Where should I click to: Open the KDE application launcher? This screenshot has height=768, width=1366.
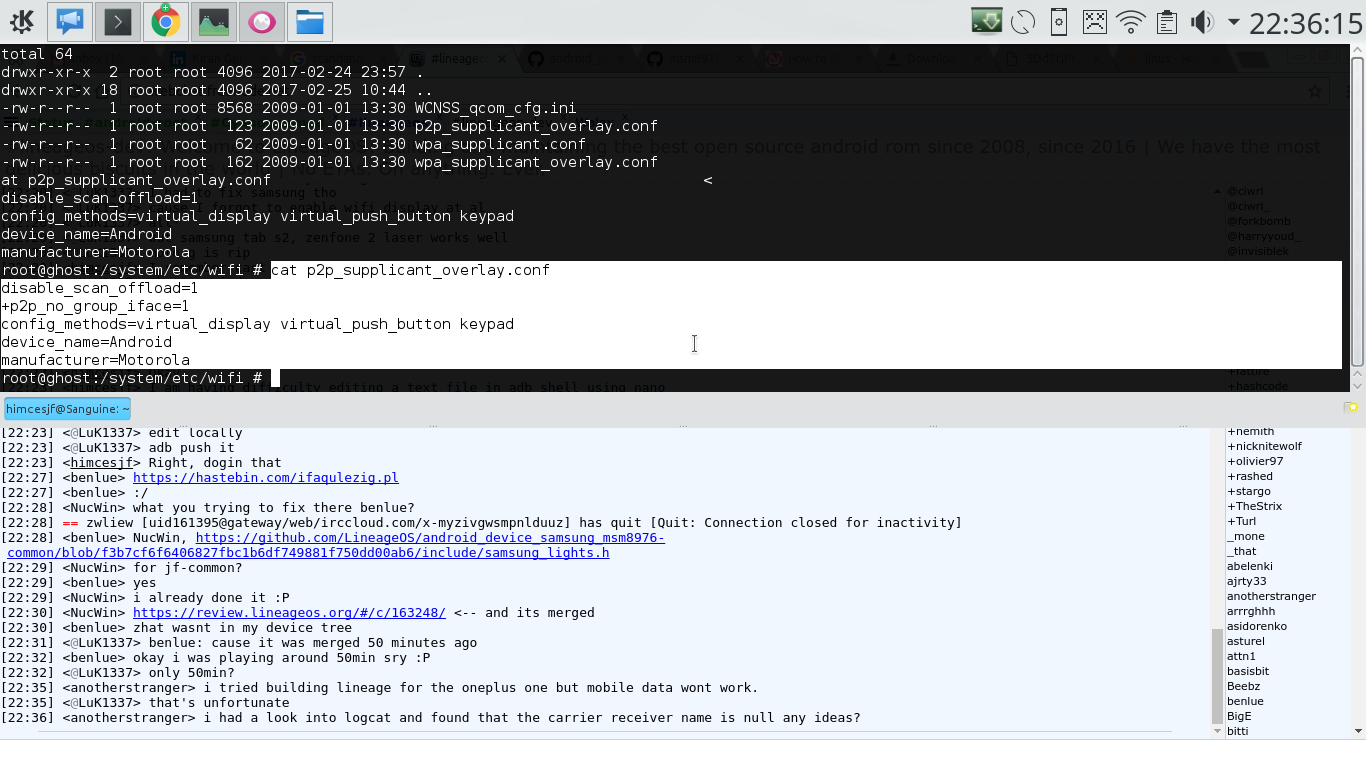point(21,21)
